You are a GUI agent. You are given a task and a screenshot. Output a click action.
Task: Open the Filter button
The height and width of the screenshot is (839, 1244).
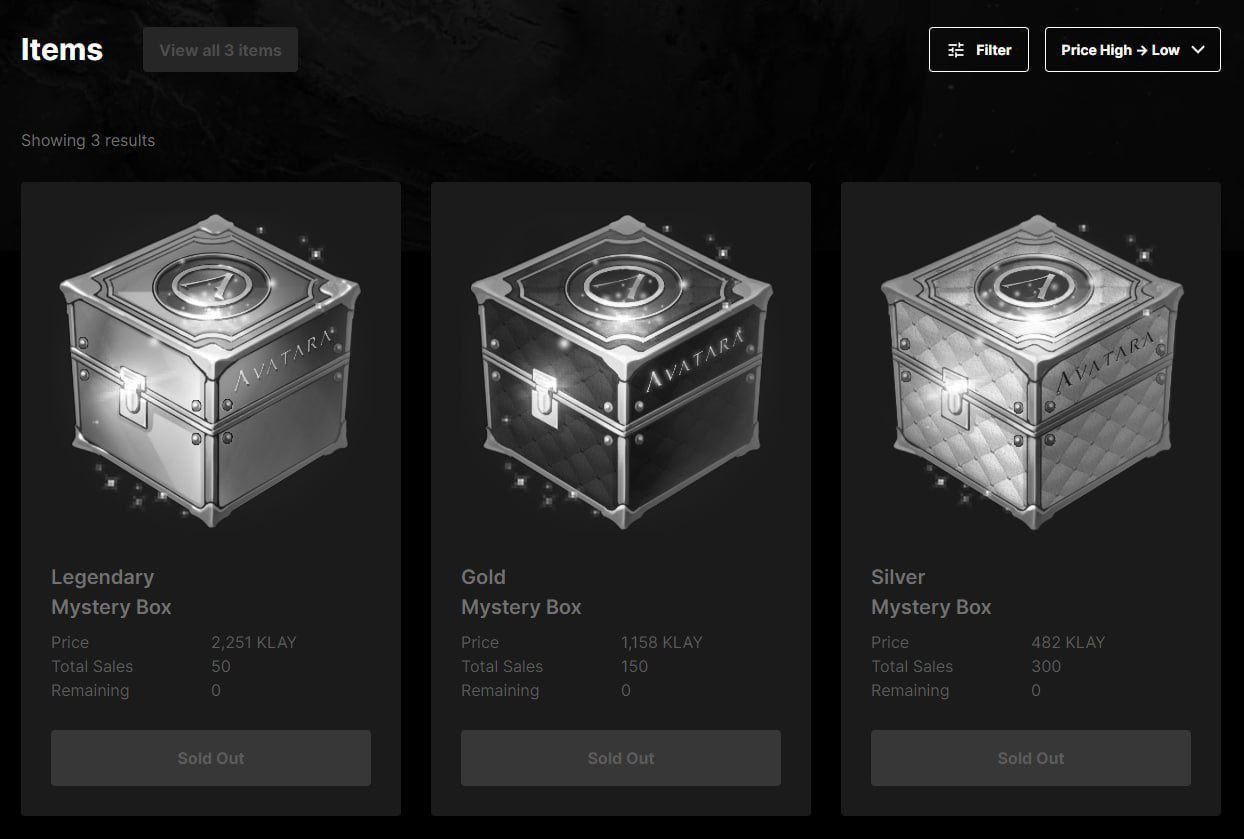click(979, 50)
